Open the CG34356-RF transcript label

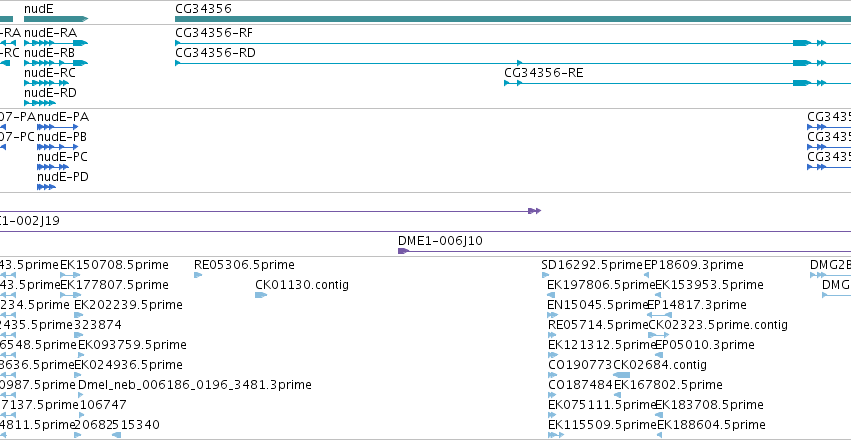tap(214, 33)
